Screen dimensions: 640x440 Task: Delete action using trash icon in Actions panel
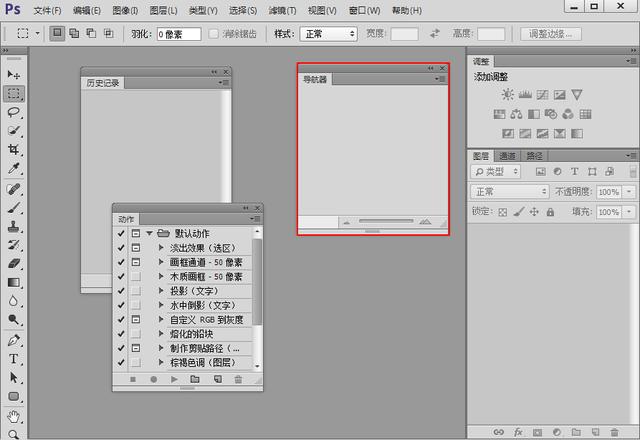(238, 379)
